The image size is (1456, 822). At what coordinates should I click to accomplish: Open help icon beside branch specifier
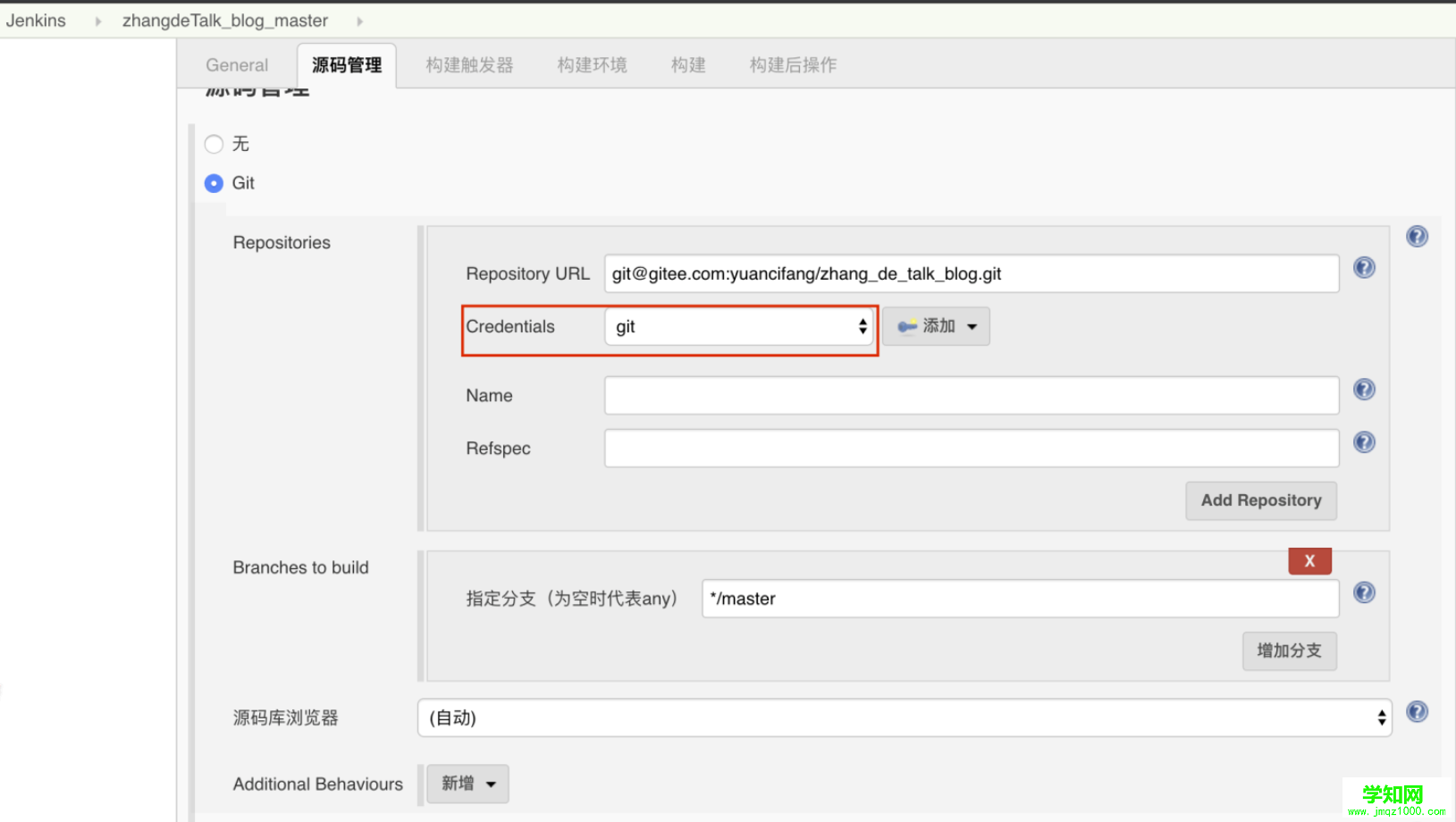click(1364, 592)
